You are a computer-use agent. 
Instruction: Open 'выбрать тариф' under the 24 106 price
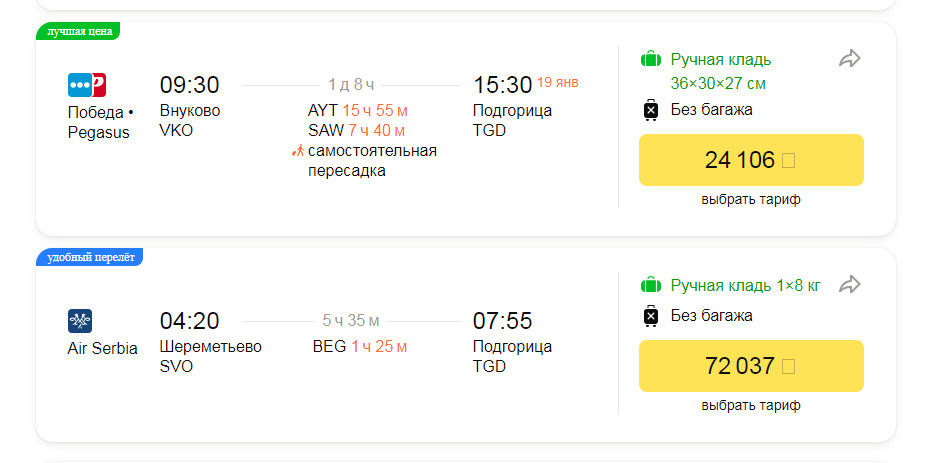tap(751, 200)
